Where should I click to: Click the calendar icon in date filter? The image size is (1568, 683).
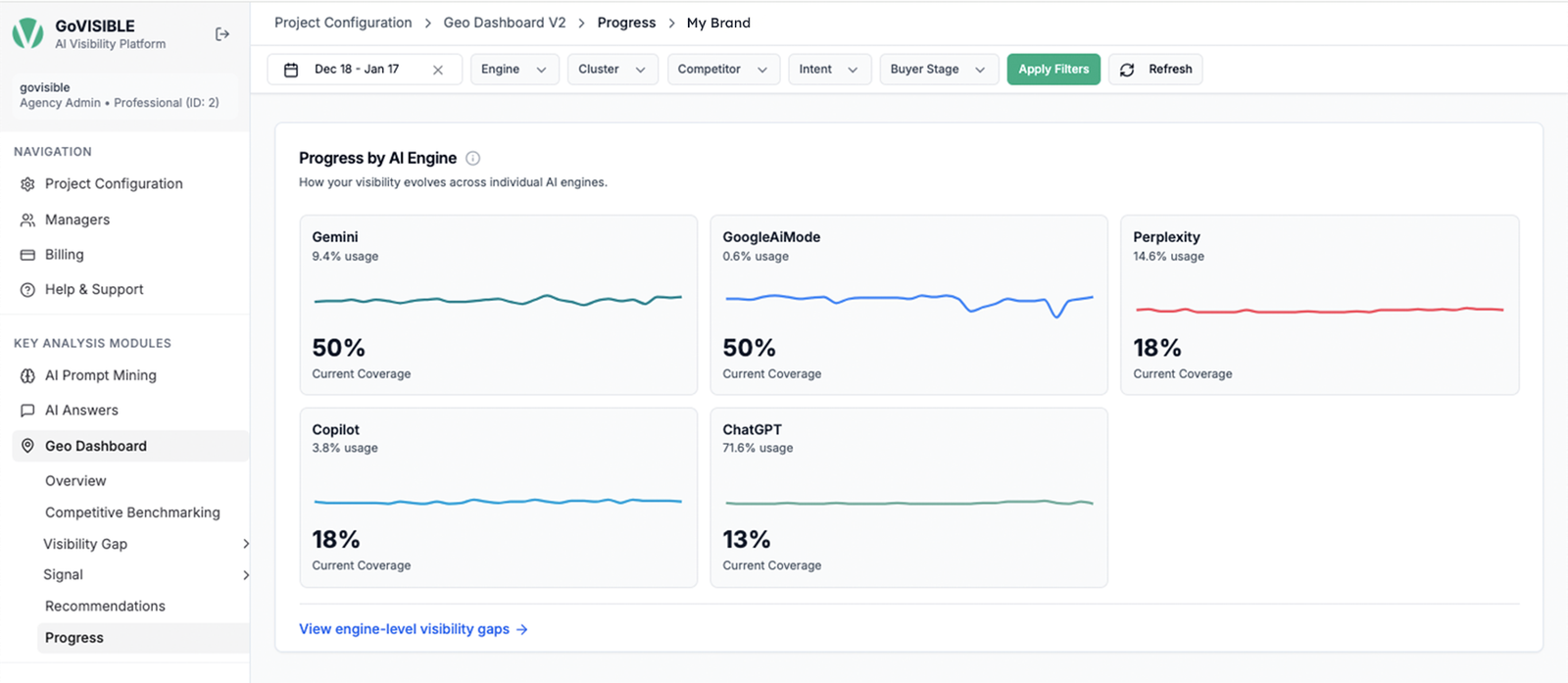(291, 70)
